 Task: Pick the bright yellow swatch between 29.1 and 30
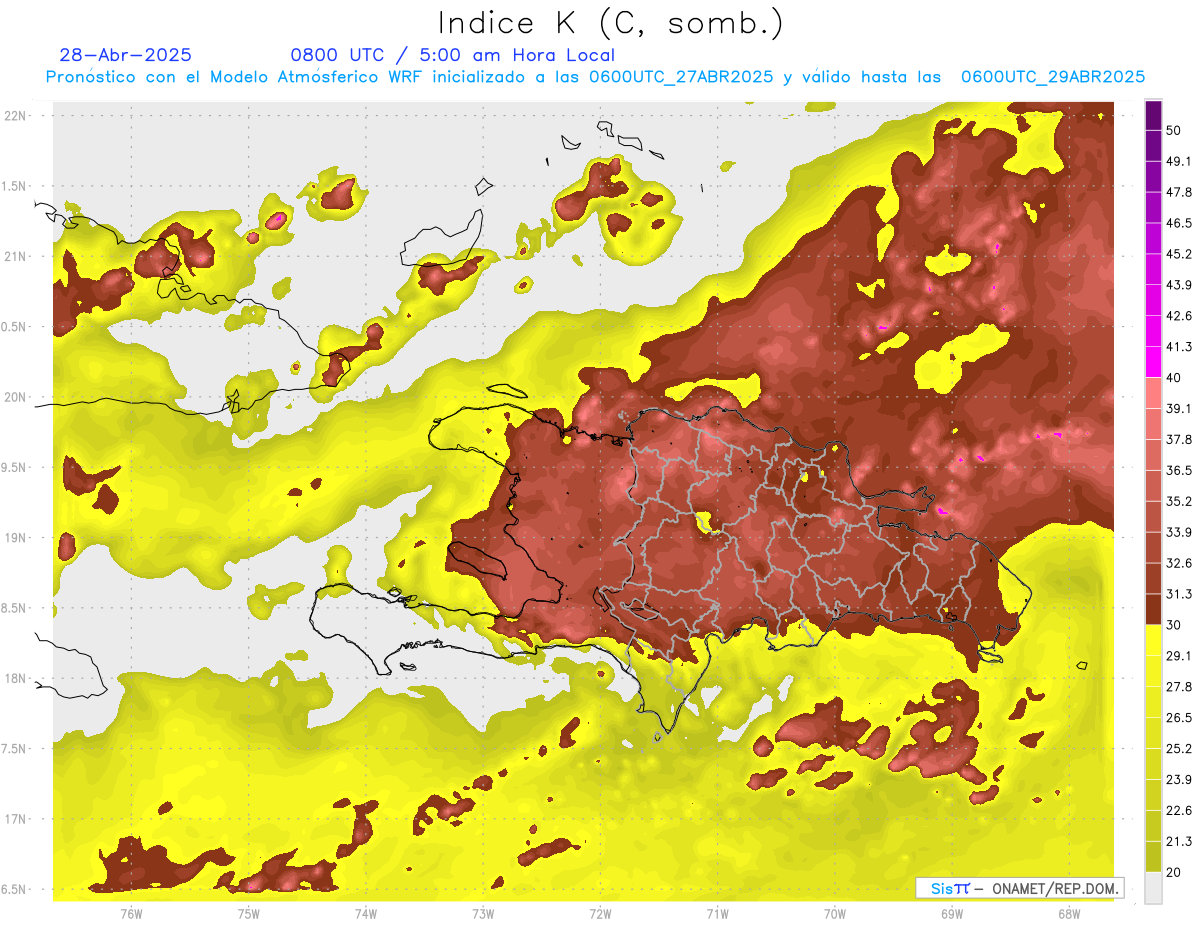[1153, 641]
